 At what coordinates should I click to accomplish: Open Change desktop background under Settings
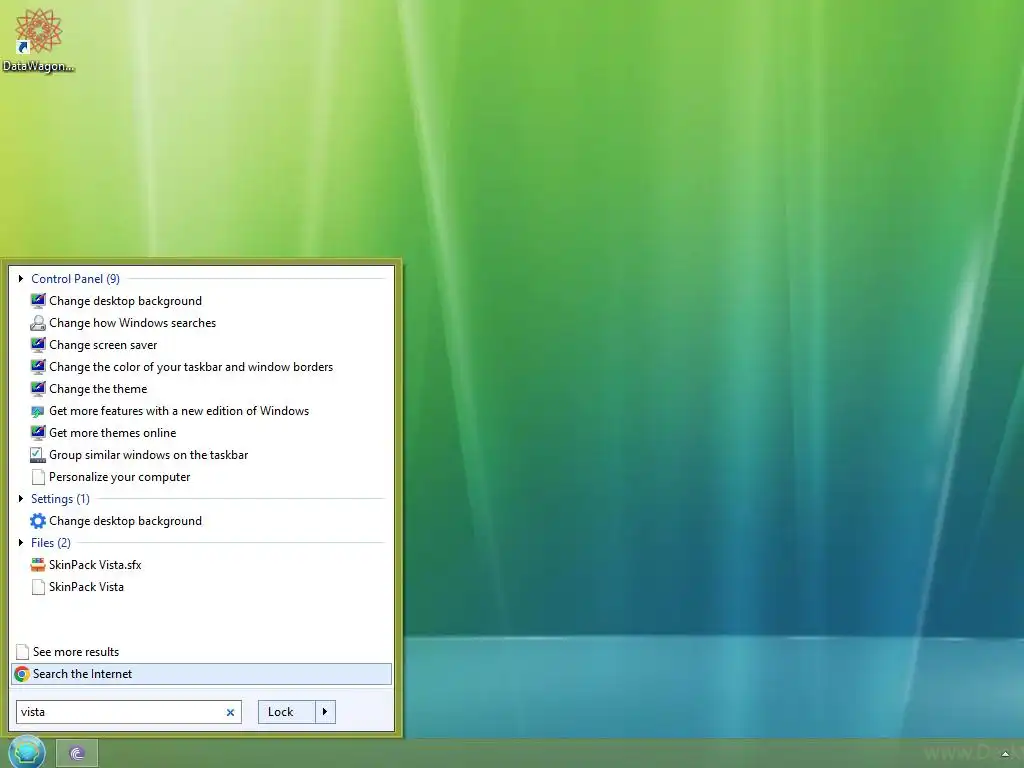[x=125, y=521]
